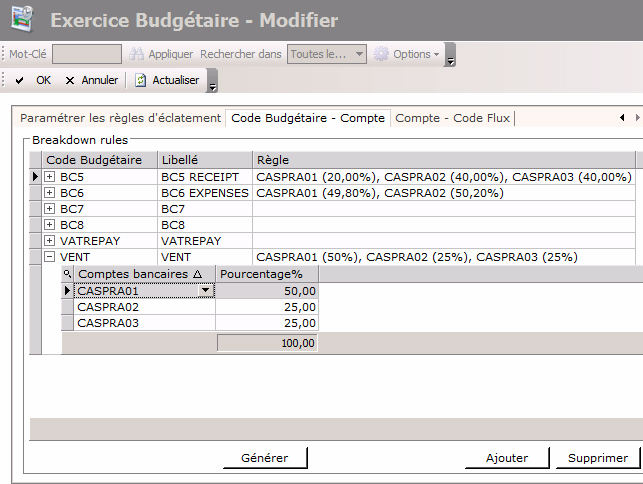
Task: Expand the VATREPAY row
Action: click(x=50, y=241)
